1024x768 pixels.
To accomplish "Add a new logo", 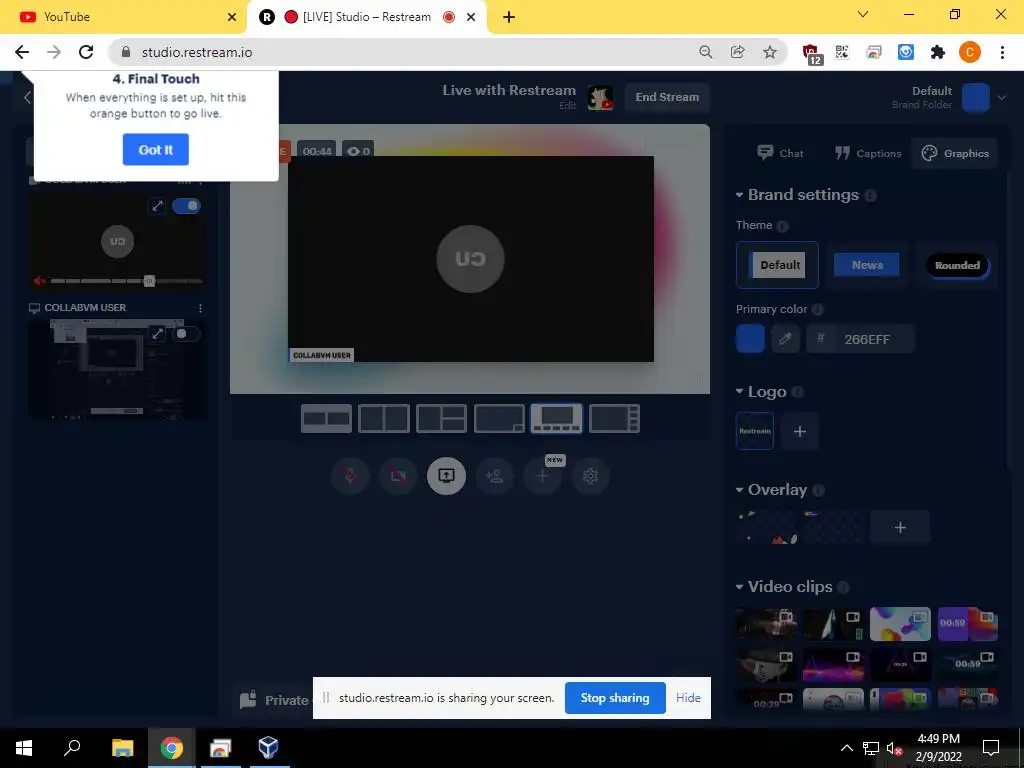I will tap(799, 431).
